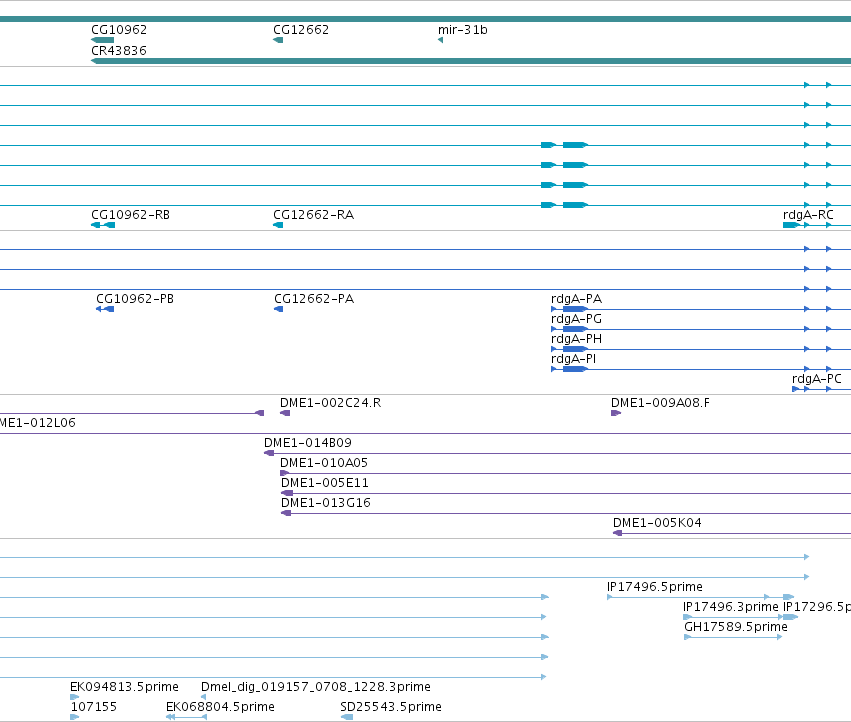Select the CG12662-RA transcript label
This screenshot has height=722, width=851.
tap(313, 215)
